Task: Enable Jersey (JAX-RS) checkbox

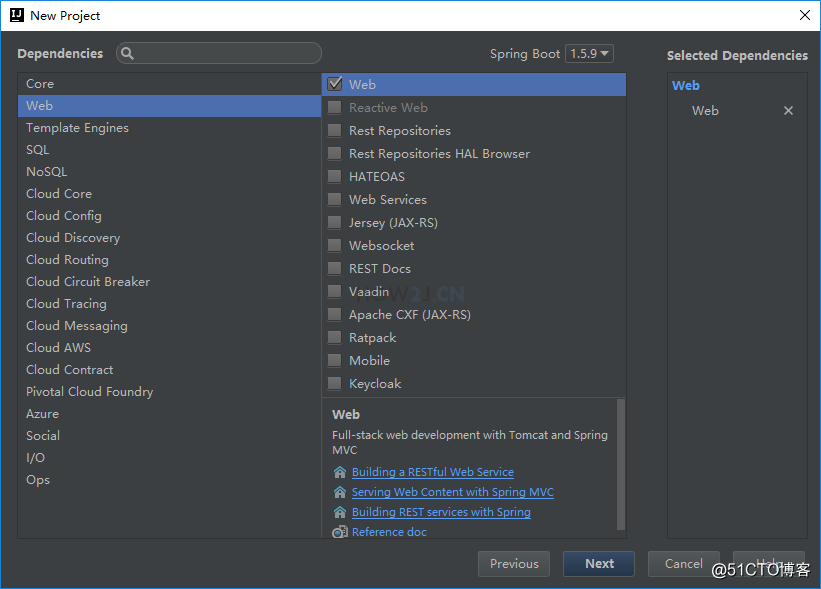Action: tap(335, 223)
